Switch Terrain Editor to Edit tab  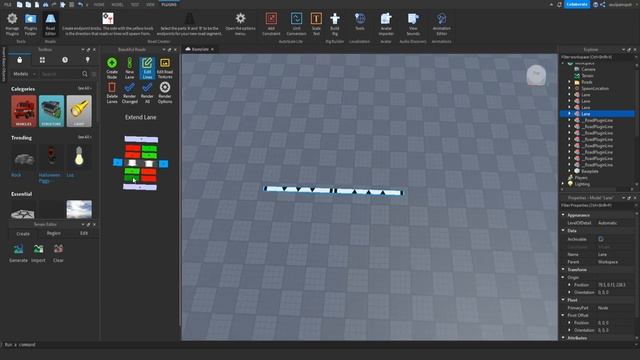coord(84,233)
